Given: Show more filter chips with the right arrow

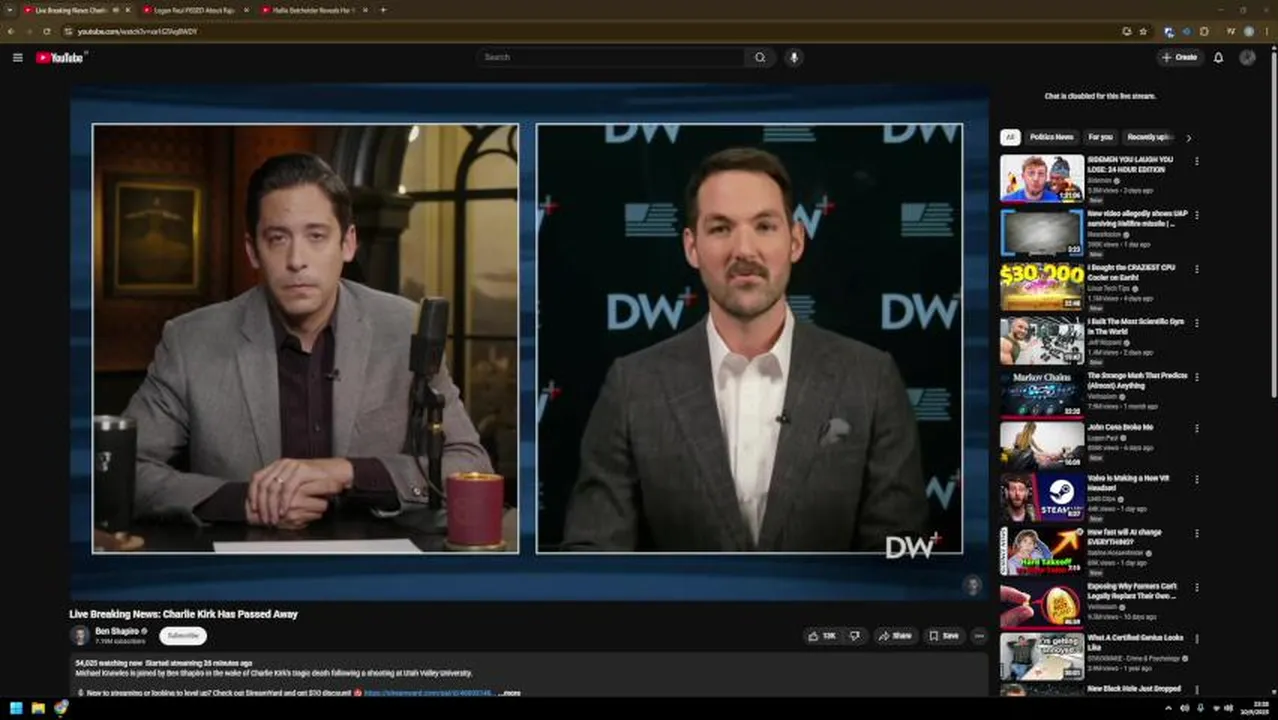Looking at the screenshot, I should pos(1188,138).
